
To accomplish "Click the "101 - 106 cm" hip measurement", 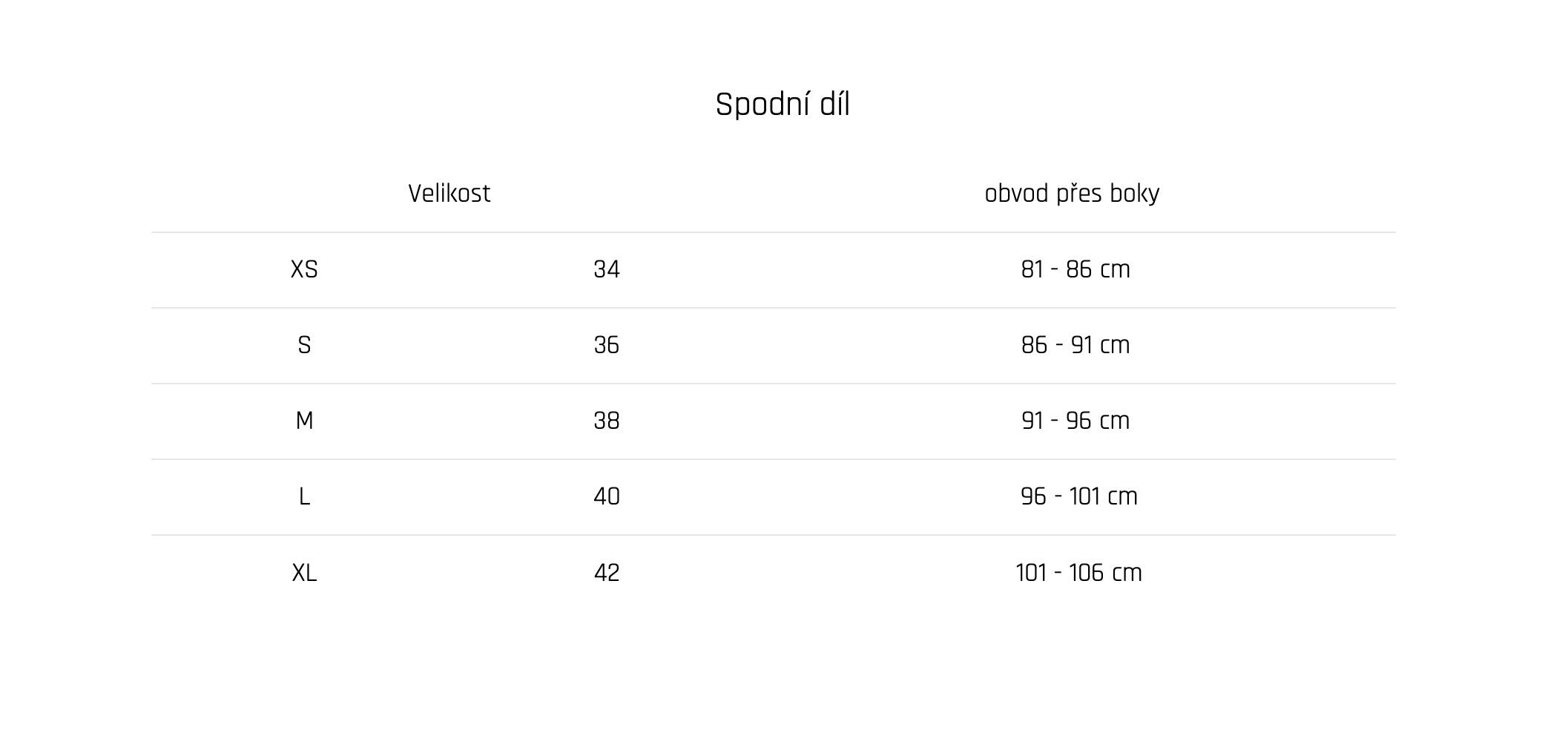I will (x=1078, y=573).
